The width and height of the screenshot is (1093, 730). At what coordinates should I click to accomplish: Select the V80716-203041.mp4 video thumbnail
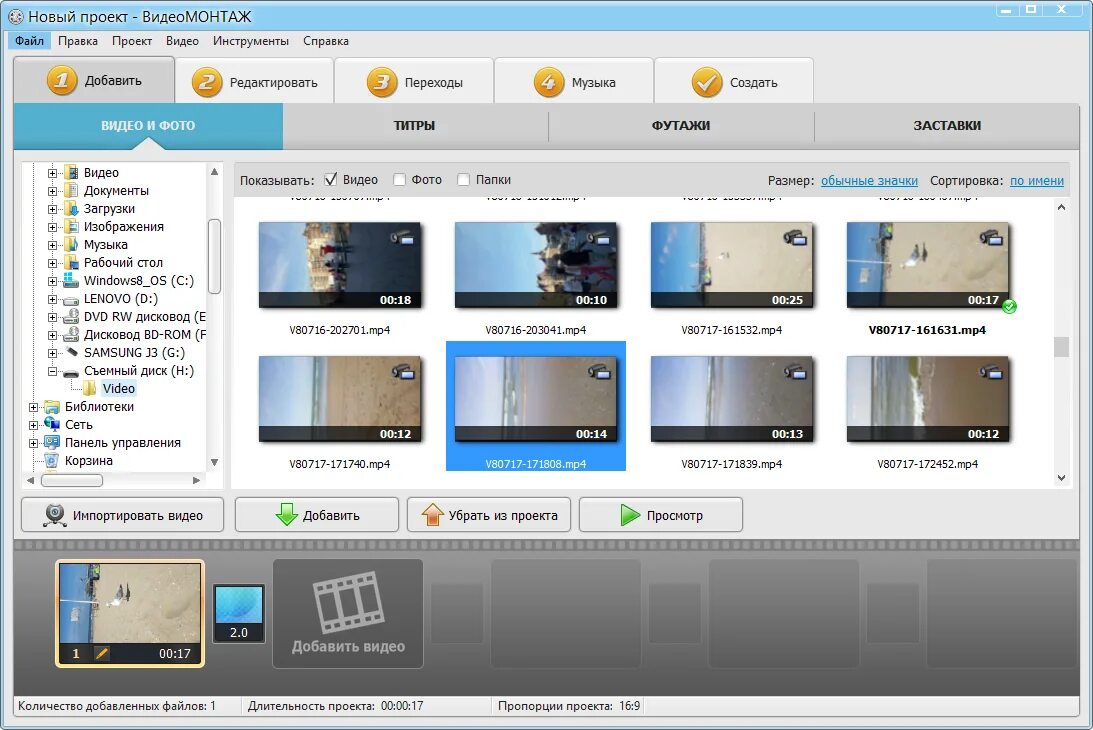(535, 265)
